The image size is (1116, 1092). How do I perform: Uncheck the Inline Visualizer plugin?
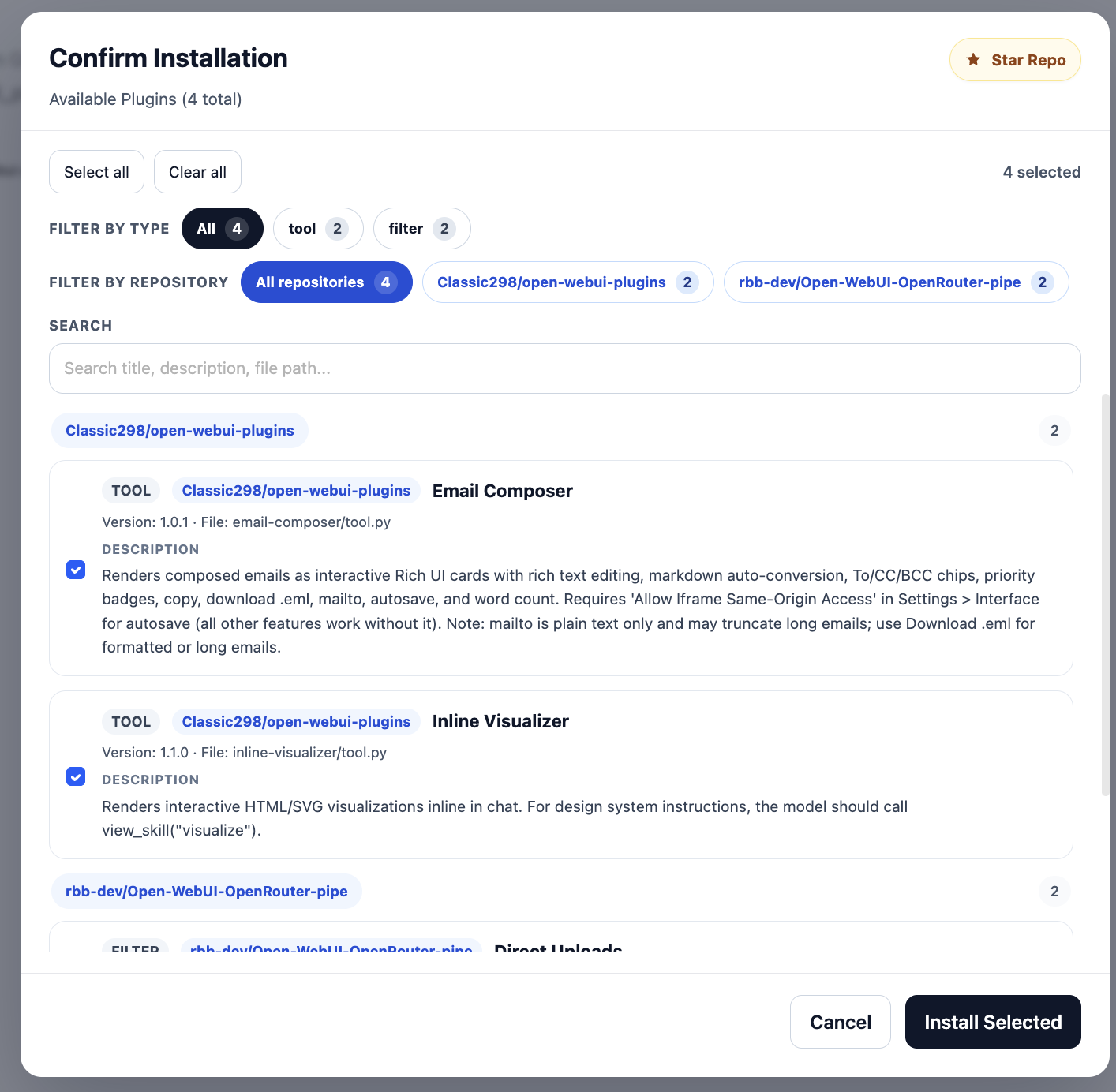point(75,776)
